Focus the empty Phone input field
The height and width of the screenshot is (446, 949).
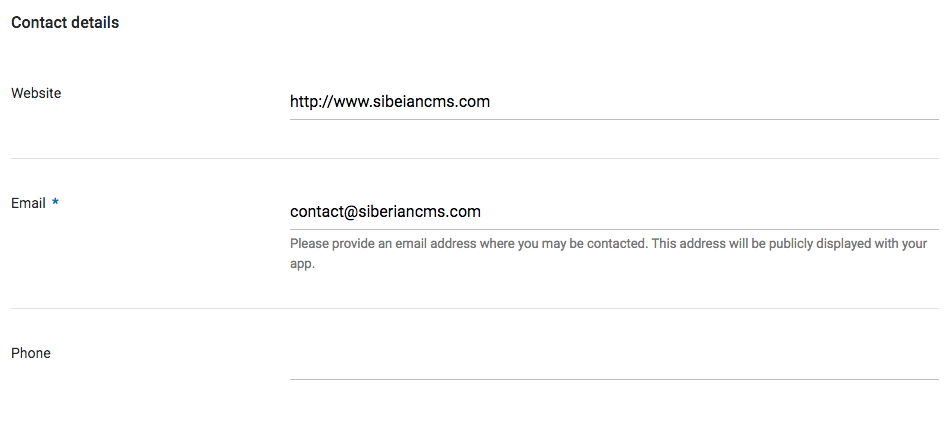(x=613, y=362)
